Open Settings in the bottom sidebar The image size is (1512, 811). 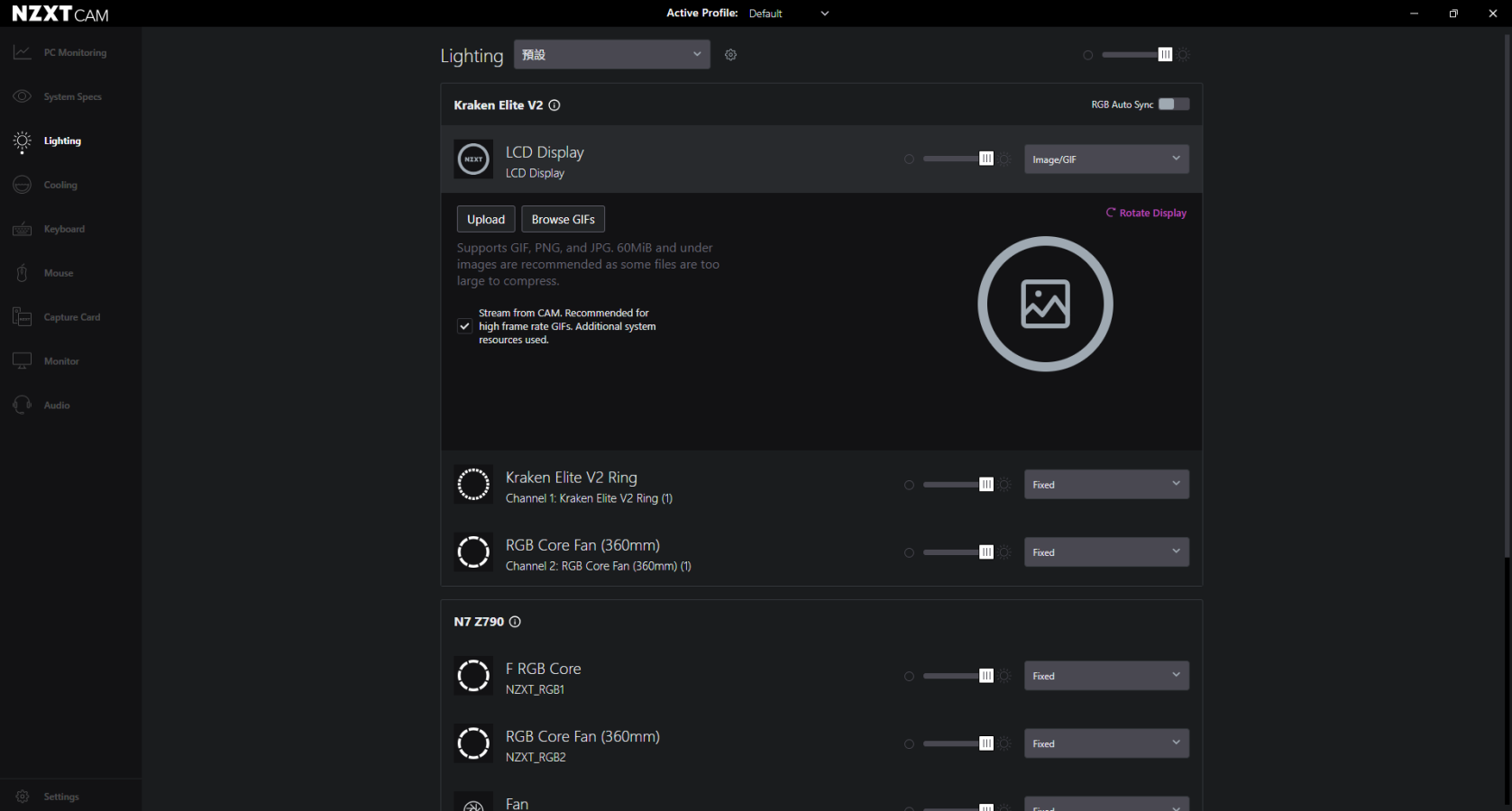coord(60,797)
